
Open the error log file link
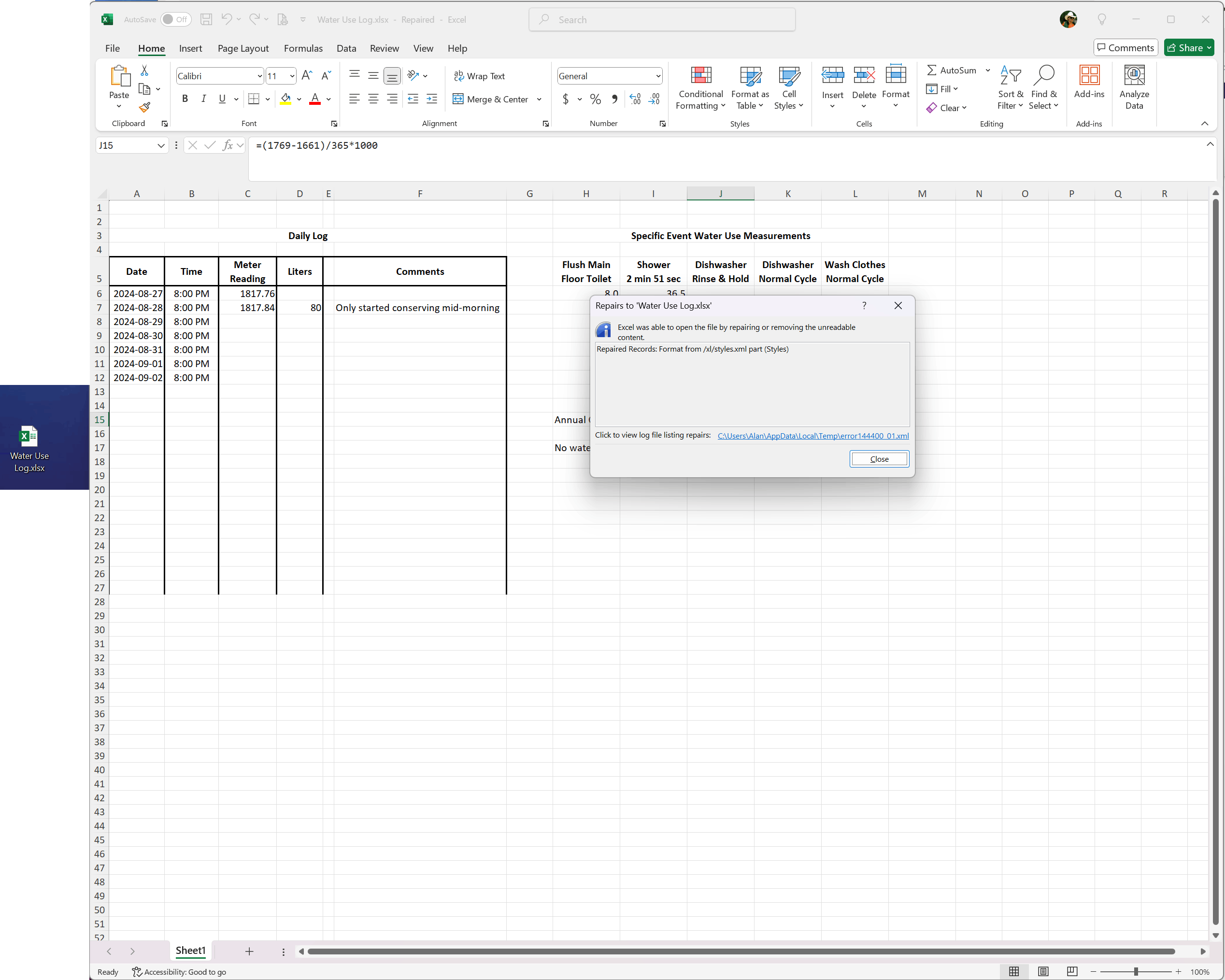(812, 435)
